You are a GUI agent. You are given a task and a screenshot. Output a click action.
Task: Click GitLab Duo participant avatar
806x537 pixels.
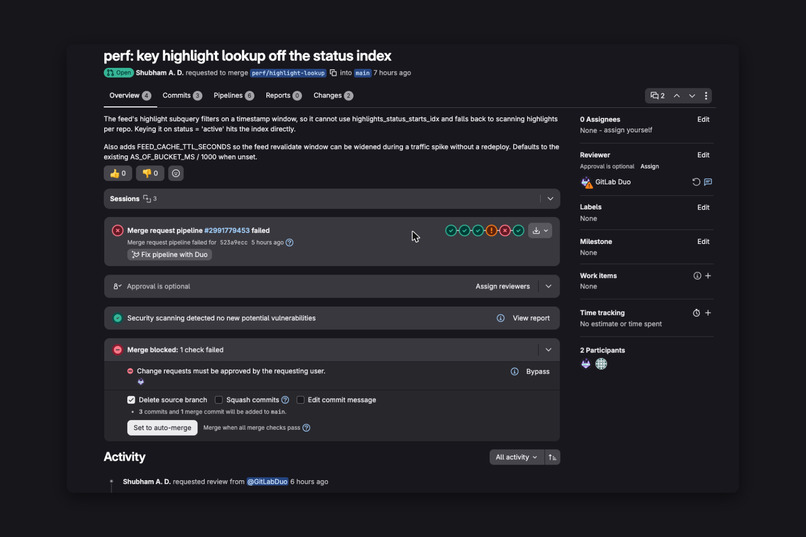(x=585, y=364)
